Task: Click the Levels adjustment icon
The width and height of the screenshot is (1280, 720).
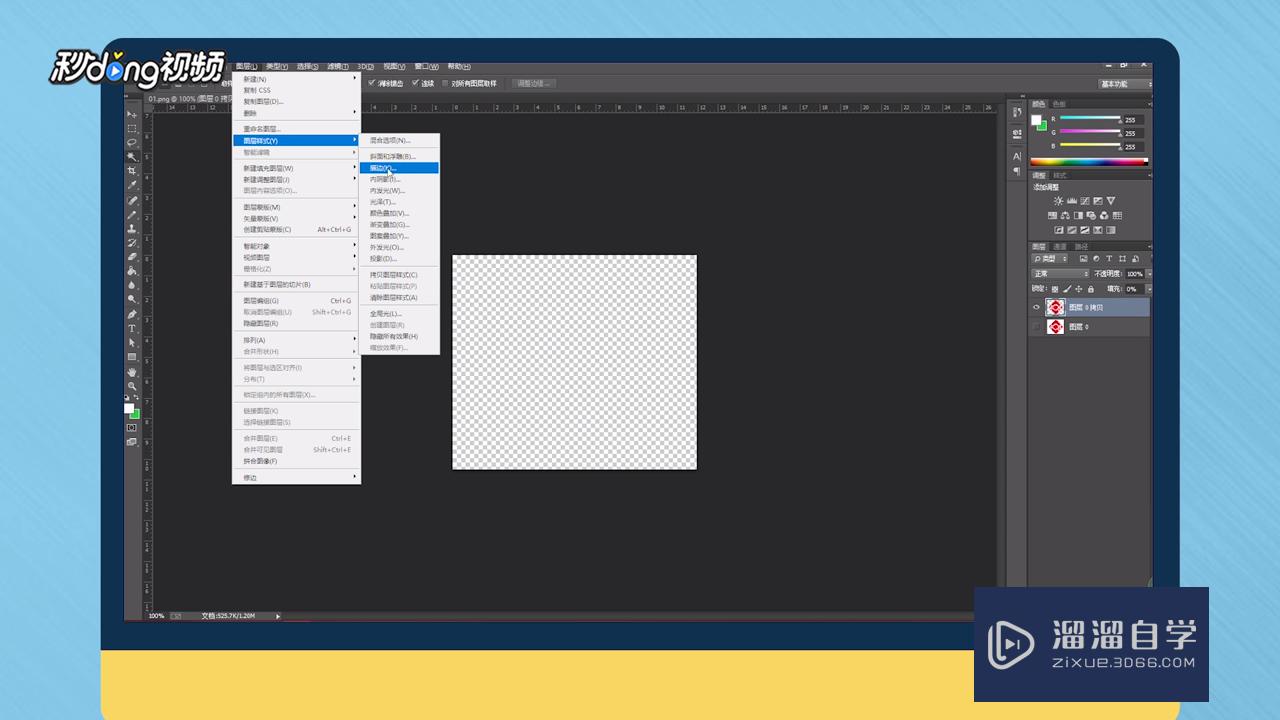Action: (x=1072, y=201)
